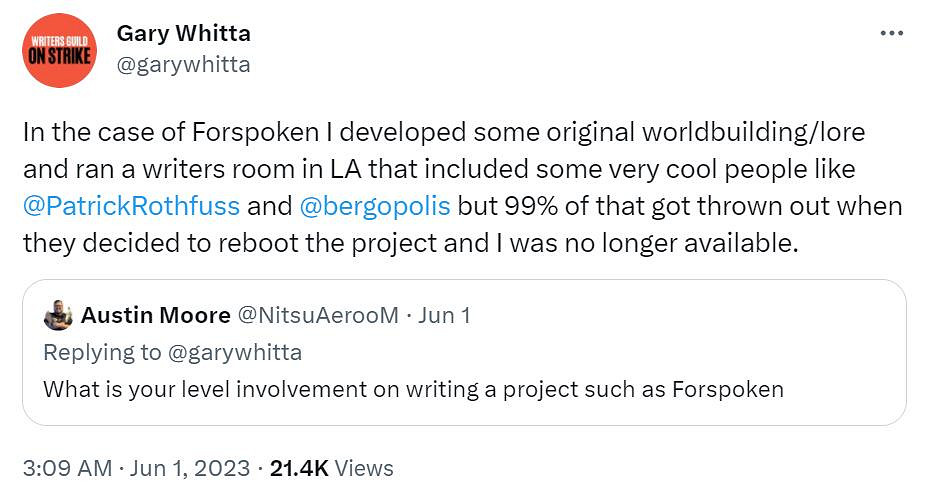Click the "Views" label

pyautogui.click(x=364, y=468)
